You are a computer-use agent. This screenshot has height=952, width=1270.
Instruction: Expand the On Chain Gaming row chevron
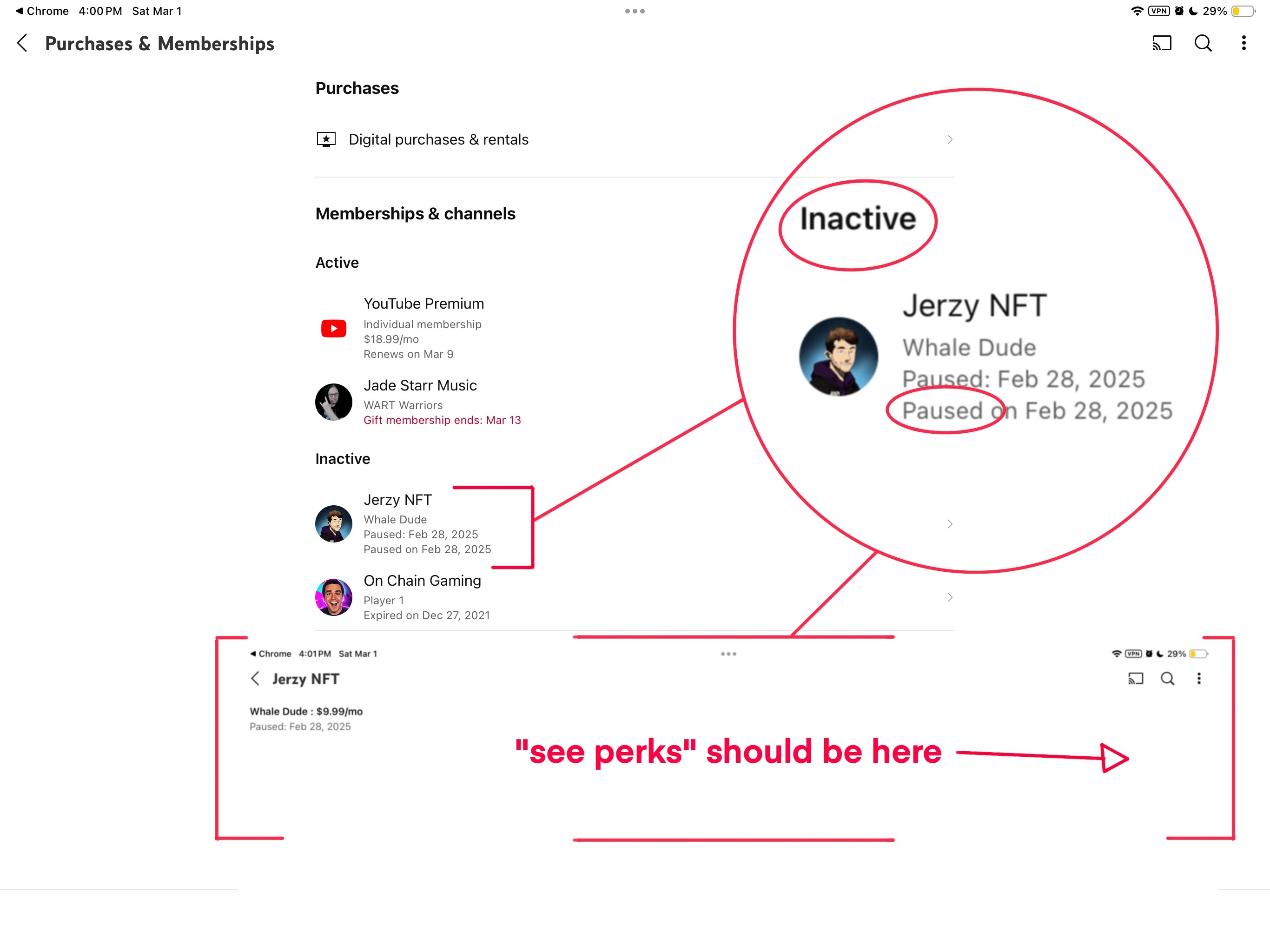(950, 597)
